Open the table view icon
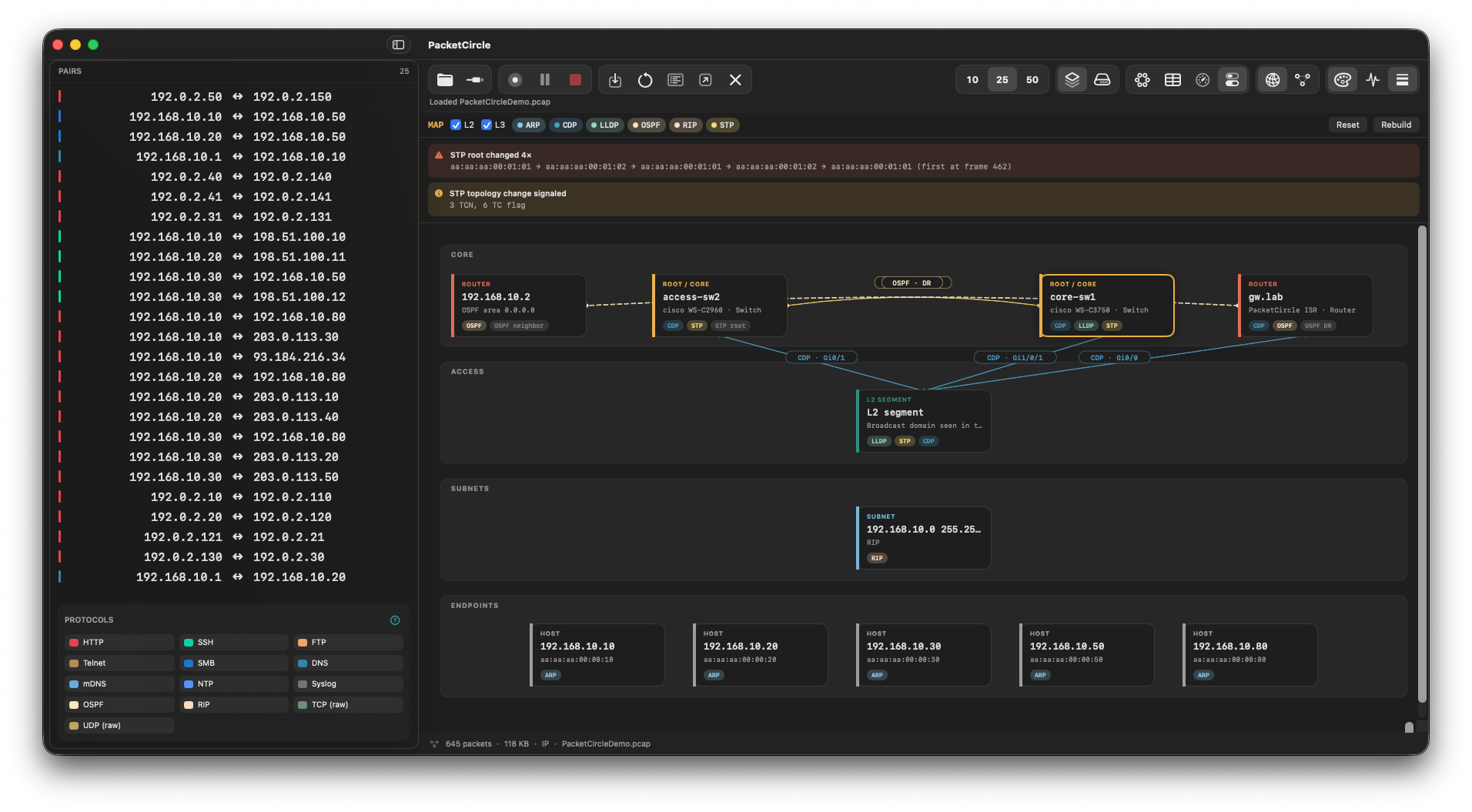1472x812 pixels. 1173,80
